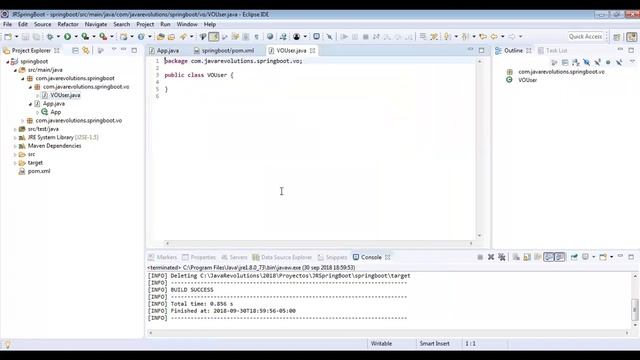The height and width of the screenshot is (360, 640).
Task: Select VOUser.java in Project Explorer
Action: point(61,95)
